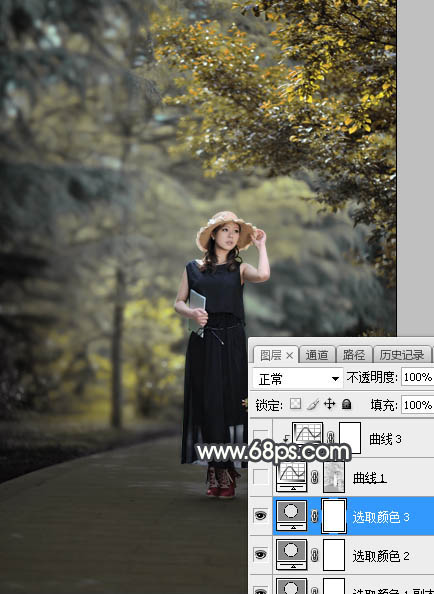Click the lock transparent pixels icon
This screenshot has height=594, width=434.
(295, 404)
